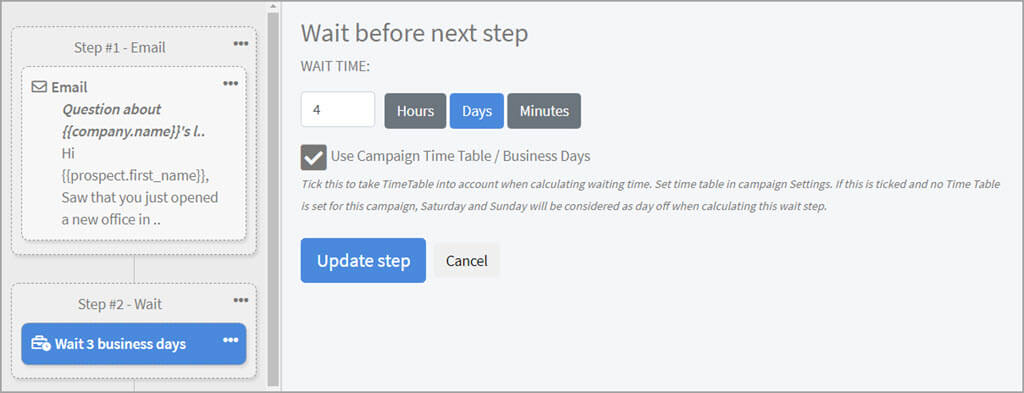Image resolution: width=1024 pixels, height=393 pixels.
Task: Open the Email card's three-dot menu
Action: click(x=231, y=83)
